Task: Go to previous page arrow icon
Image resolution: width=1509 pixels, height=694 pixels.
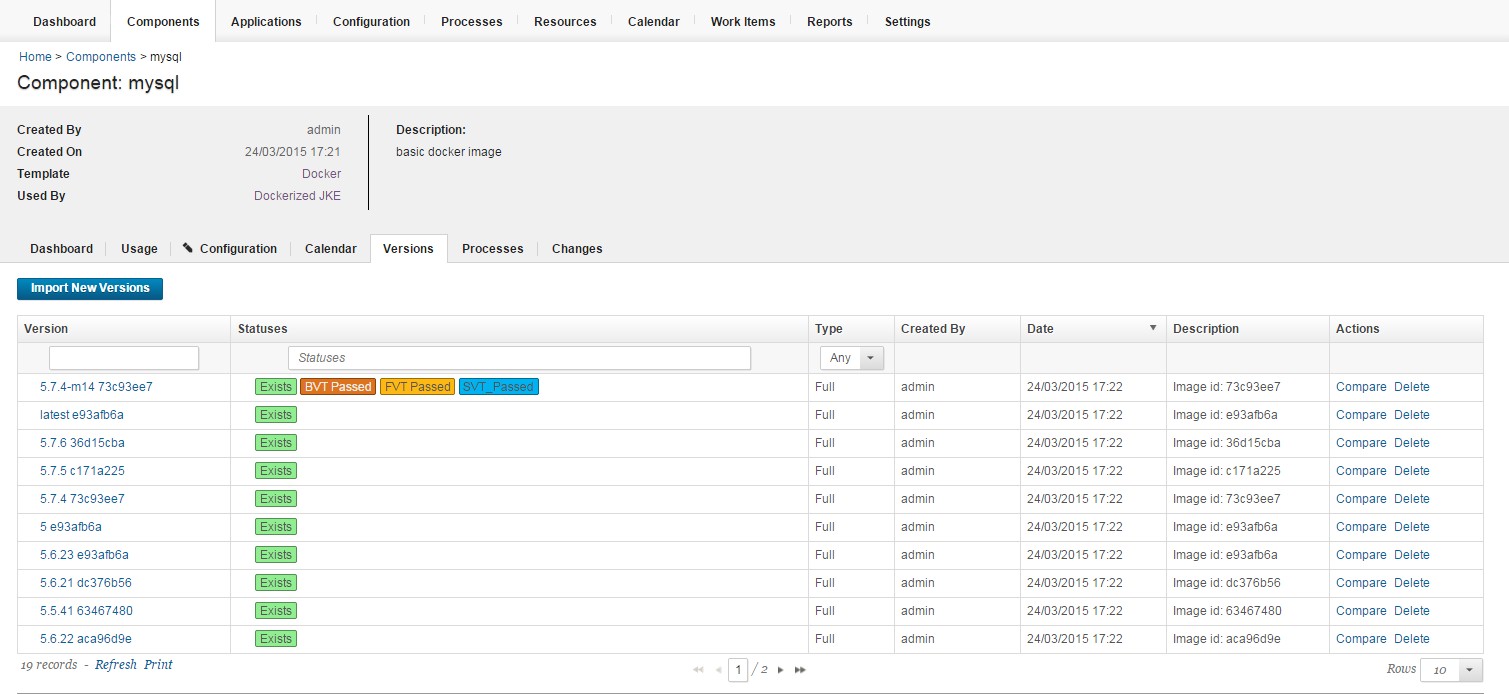Action: pos(719,670)
